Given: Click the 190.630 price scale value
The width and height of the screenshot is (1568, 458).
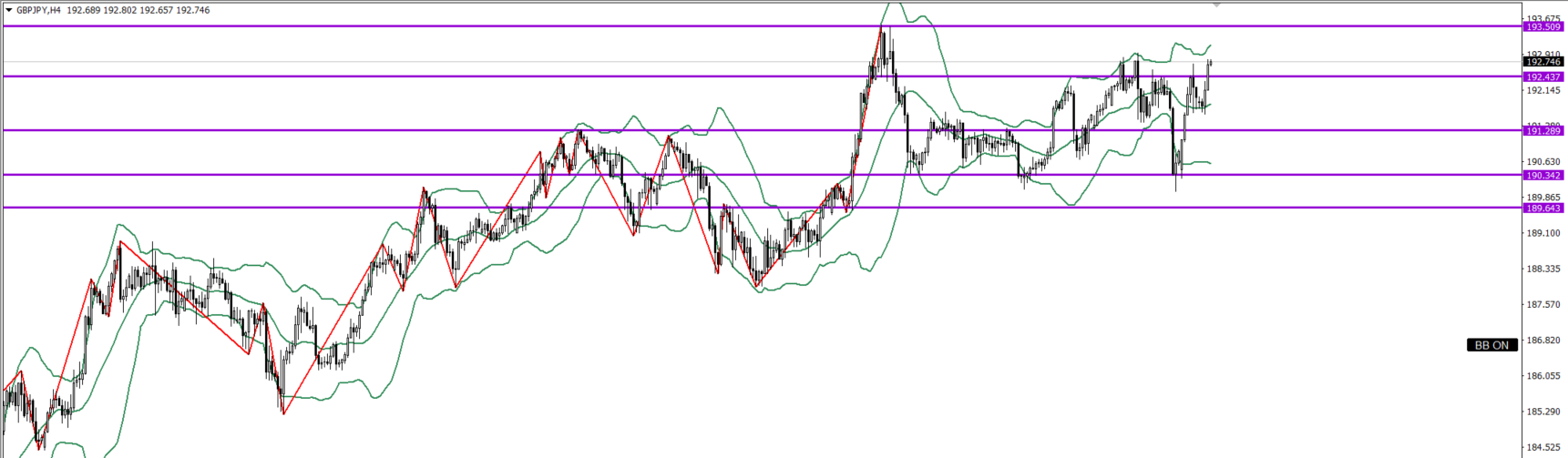Looking at the screenshot, I should (1543, 162).
